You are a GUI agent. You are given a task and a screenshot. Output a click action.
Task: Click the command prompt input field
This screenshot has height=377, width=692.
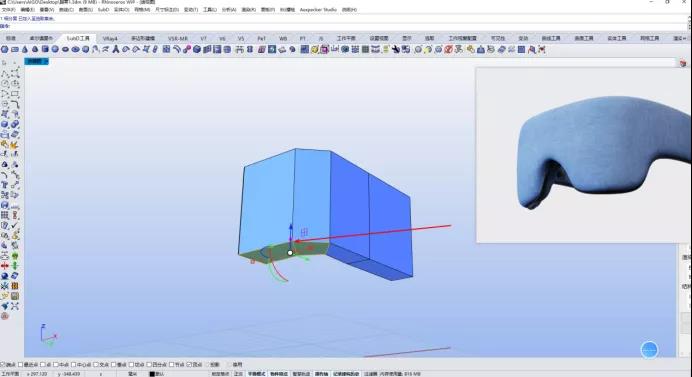click(x=344, y=26)
